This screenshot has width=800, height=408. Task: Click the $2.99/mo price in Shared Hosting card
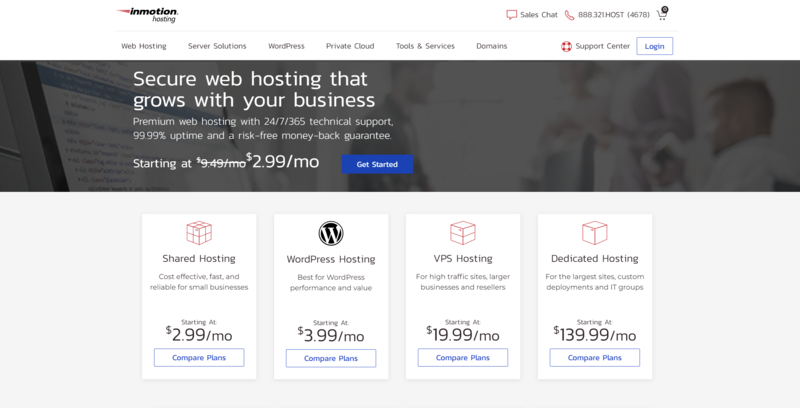point(199,335)
